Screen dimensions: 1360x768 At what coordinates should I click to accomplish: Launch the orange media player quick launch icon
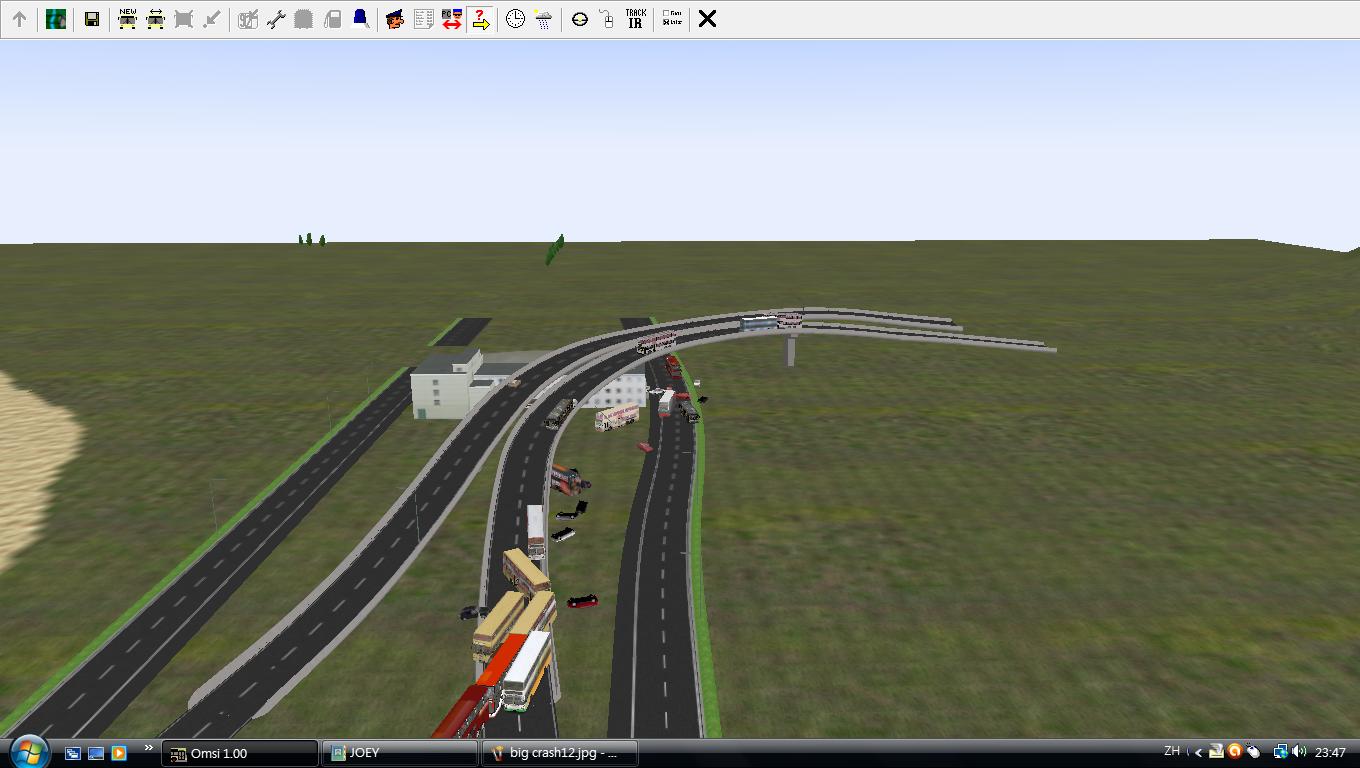[119, 753]
